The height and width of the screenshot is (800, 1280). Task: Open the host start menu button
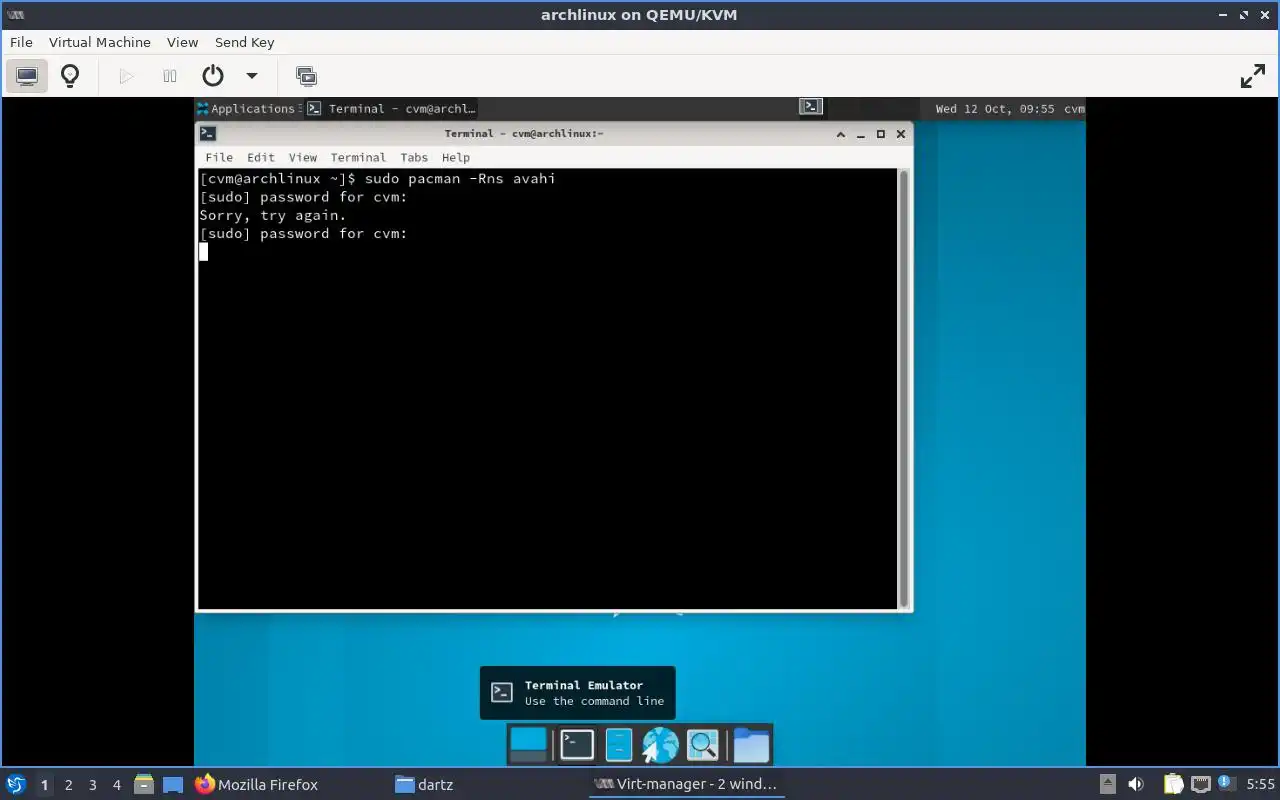16,784
